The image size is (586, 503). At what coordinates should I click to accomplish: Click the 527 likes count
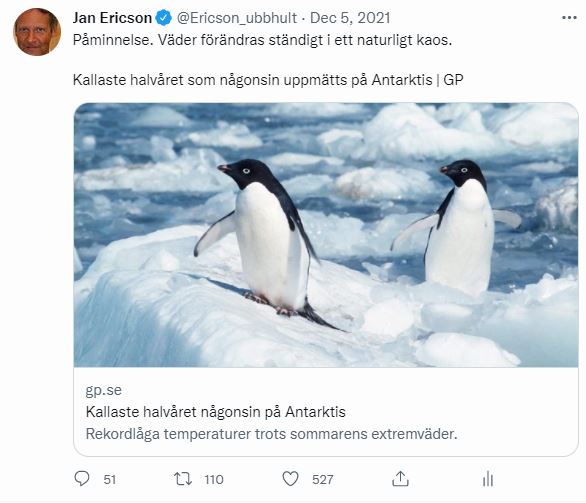(x=323, y=479)
